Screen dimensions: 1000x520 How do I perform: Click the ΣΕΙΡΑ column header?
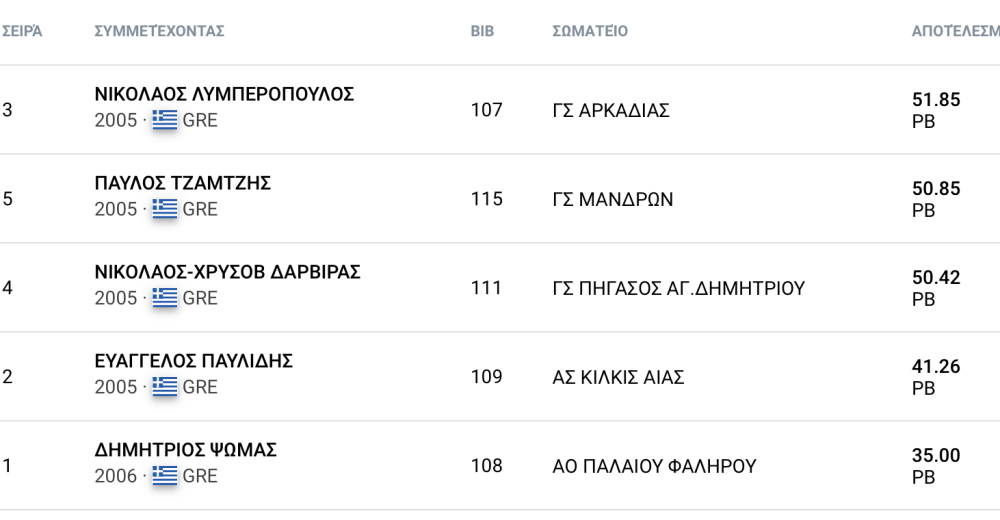22,31
